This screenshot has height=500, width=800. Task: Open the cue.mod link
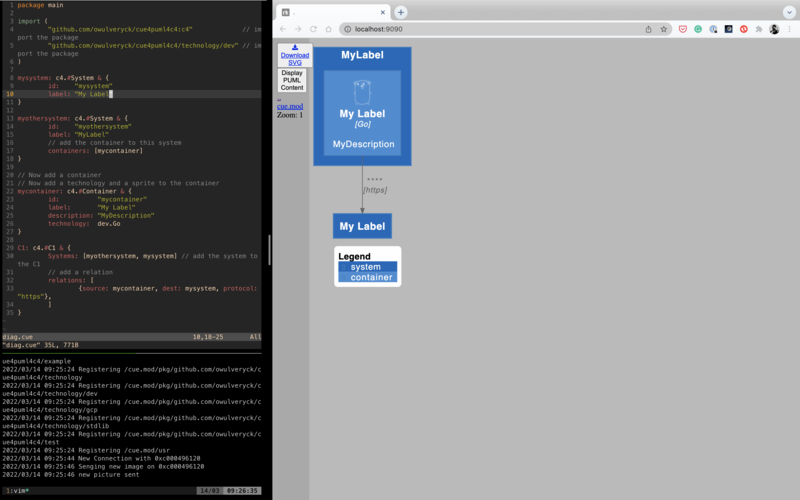click(x=290, y=106)
